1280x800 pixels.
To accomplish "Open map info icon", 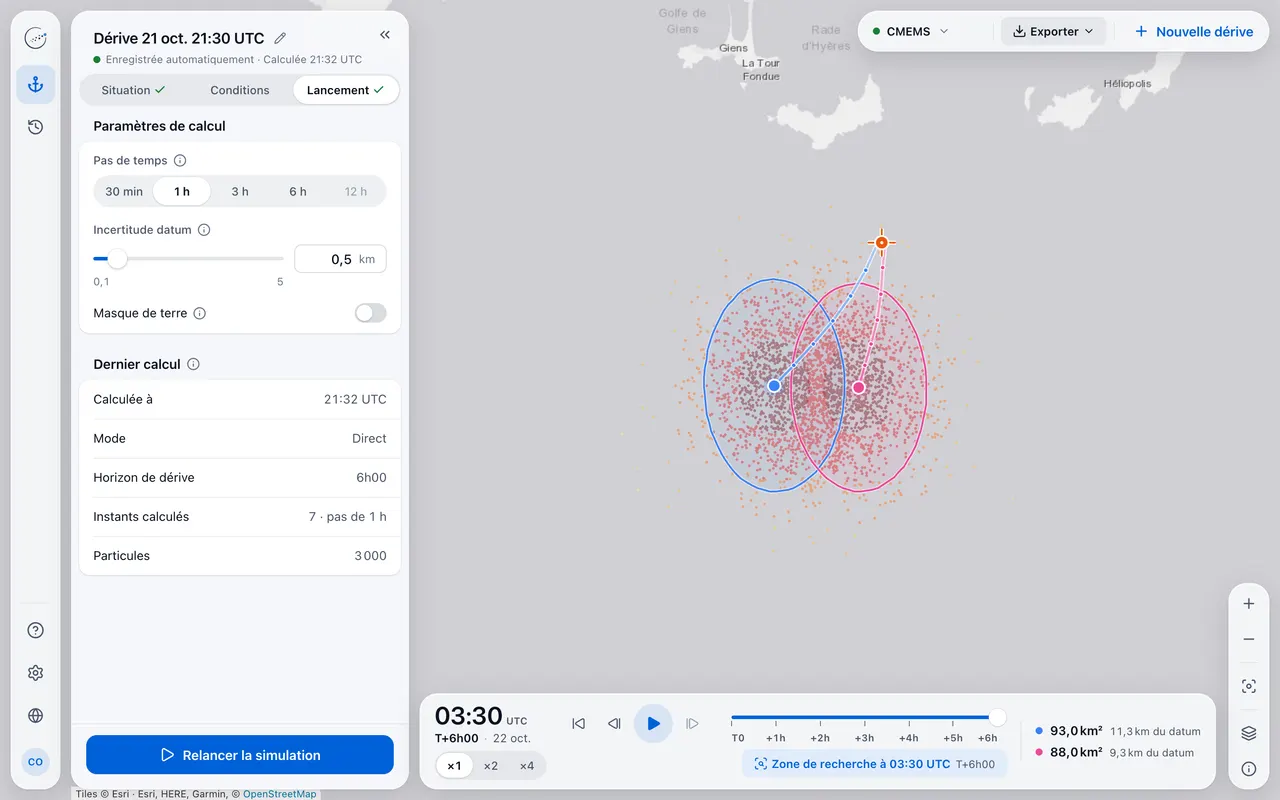I will pos(1248,769).
